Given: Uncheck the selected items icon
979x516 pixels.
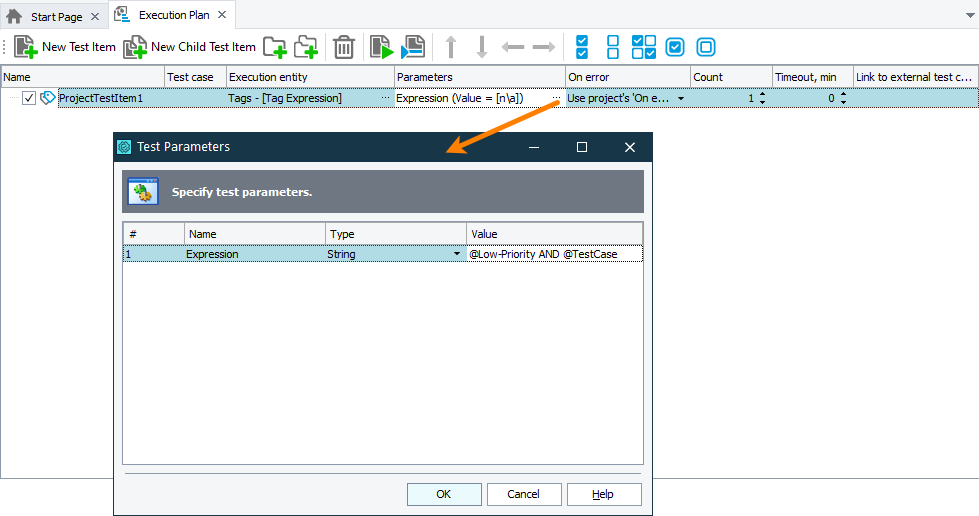Looking at the screenshot, I should point(706,47).
